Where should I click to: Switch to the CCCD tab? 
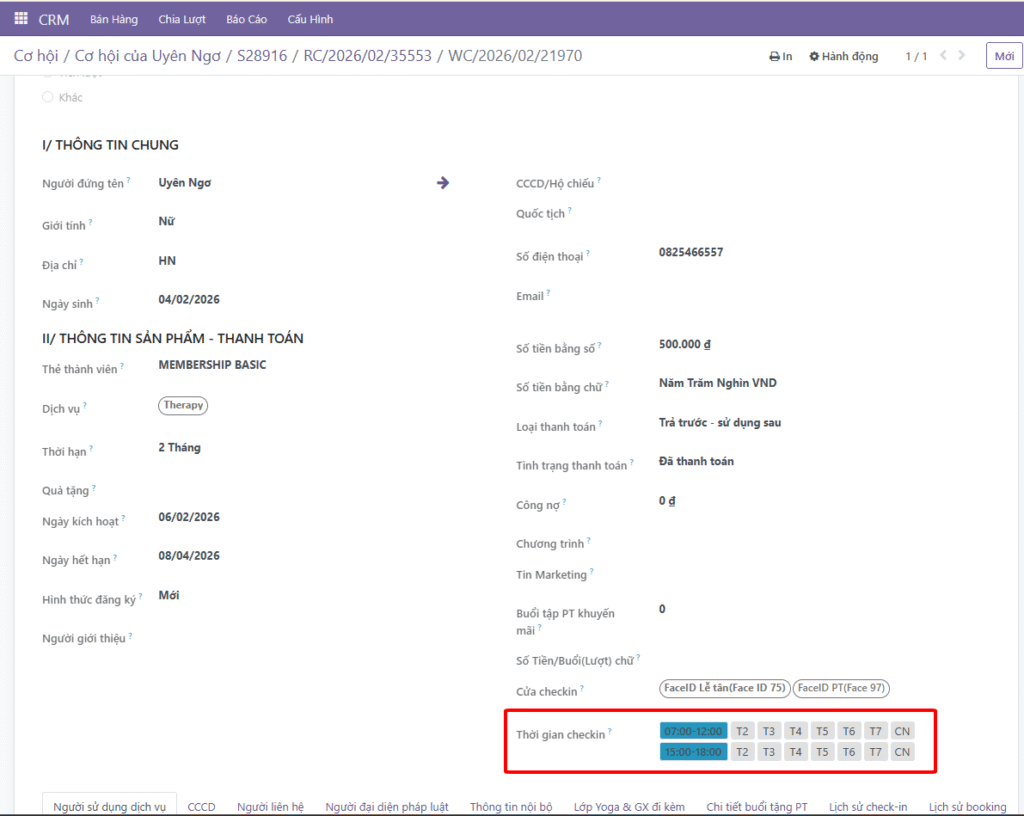pos(201,807)
